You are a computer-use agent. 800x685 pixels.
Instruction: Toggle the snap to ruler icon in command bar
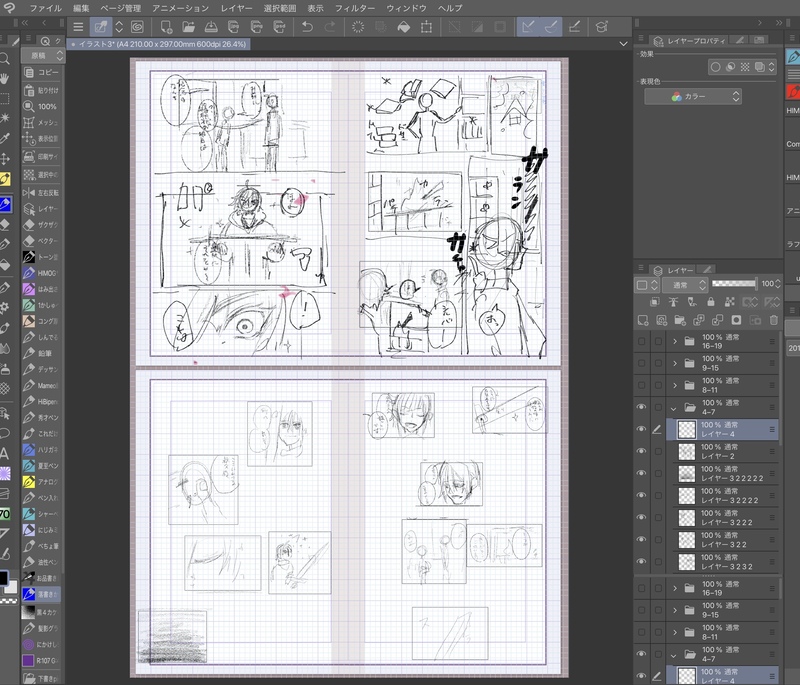[x=528, y=27]
